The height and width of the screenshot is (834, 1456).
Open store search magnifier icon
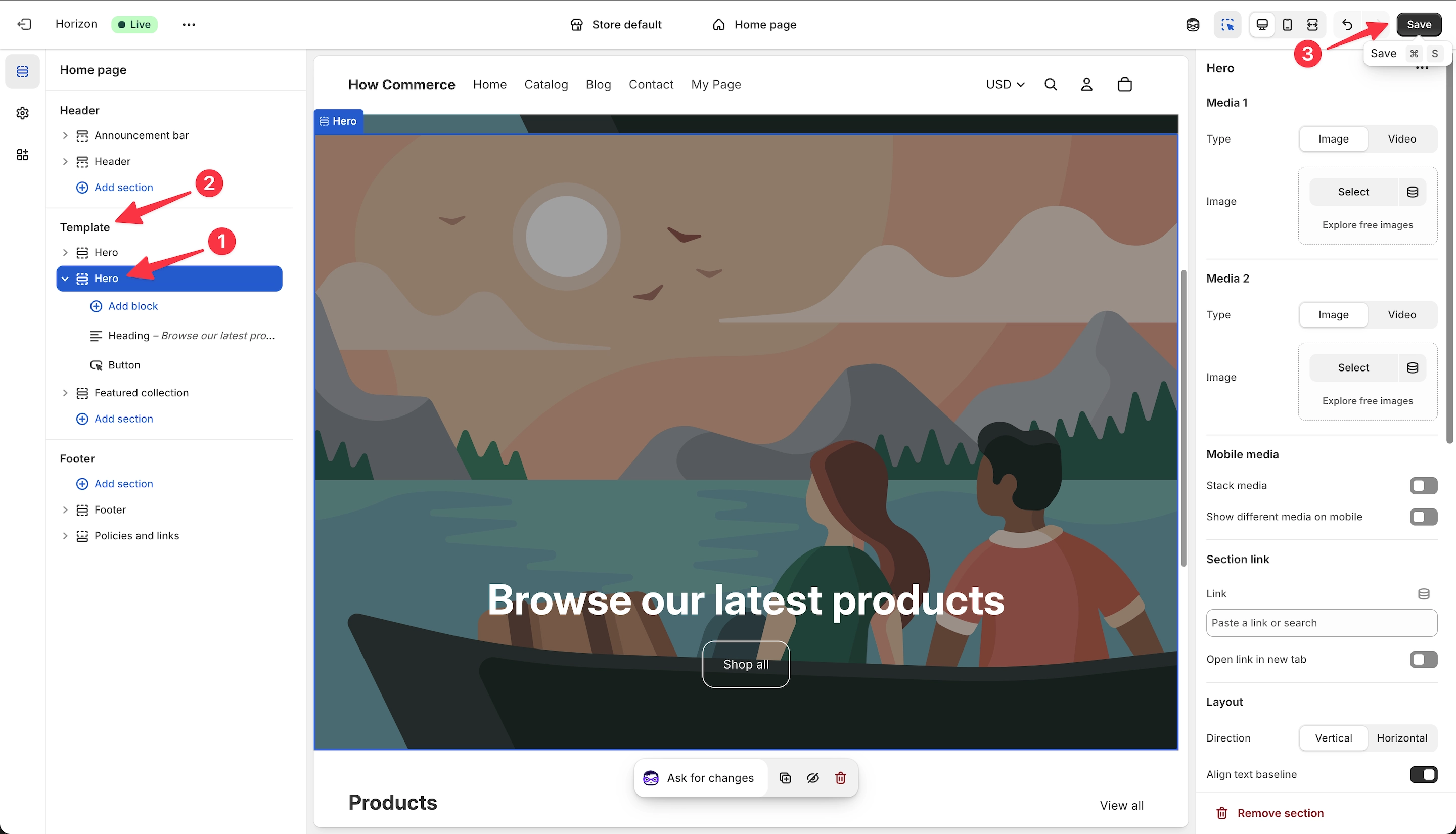pos(1051,85)
